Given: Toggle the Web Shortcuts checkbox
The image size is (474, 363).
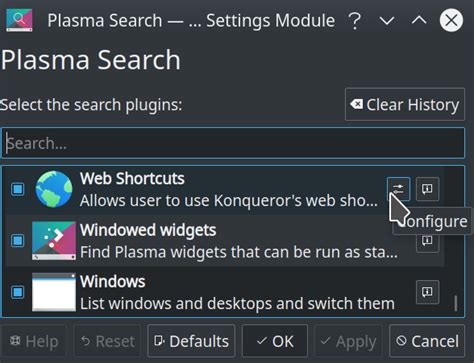Looking at the screenshot, I should 18,189.
